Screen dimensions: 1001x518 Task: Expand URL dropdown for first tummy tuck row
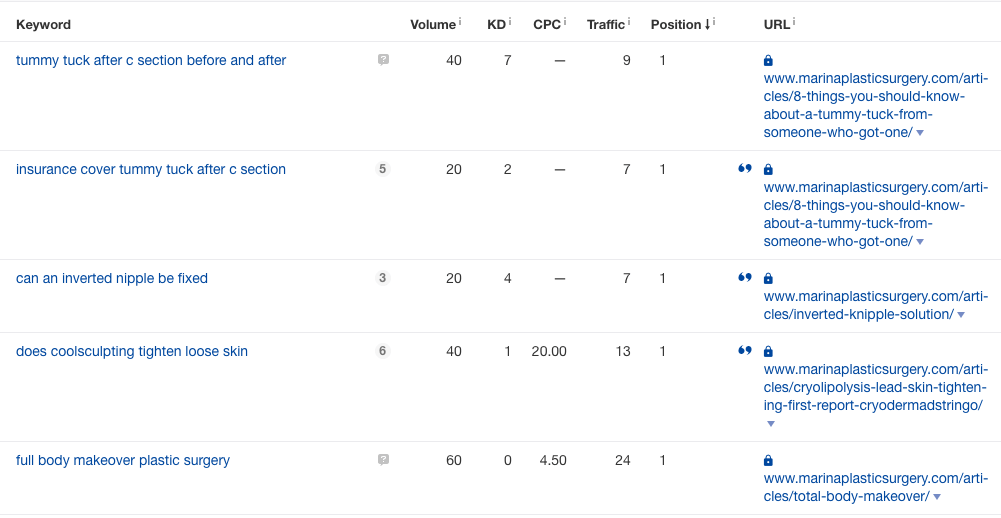point(920,133)
